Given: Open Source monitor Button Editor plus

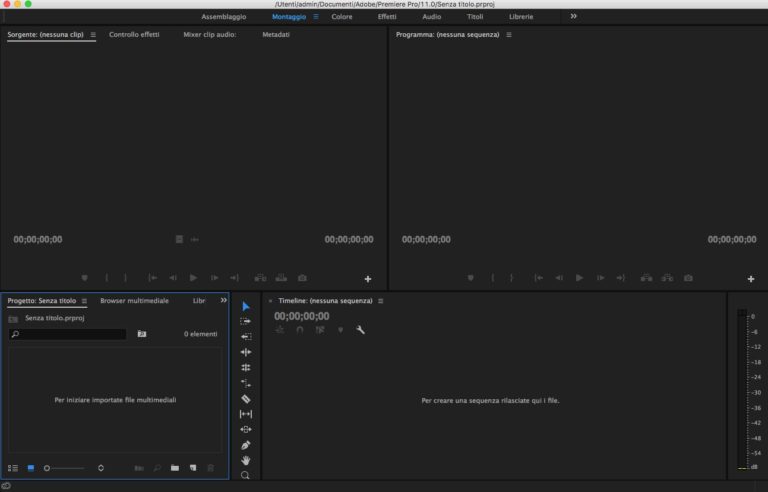Looking at the screenshot, I should 368,279.
